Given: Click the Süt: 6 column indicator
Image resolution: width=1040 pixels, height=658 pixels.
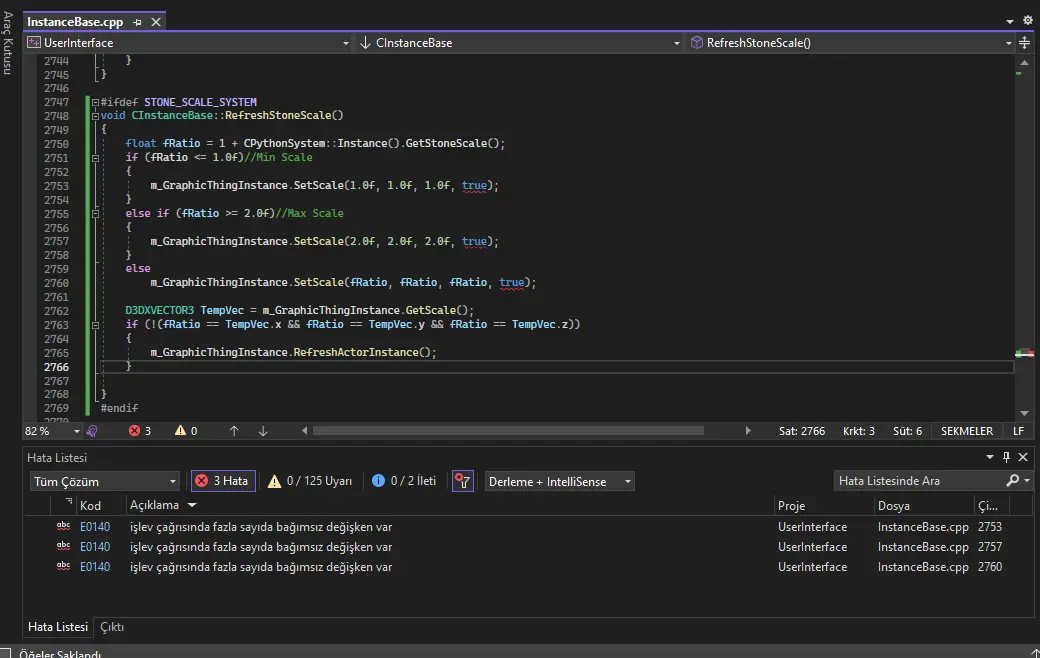Looking at the screenshot, I should [907, 431].
